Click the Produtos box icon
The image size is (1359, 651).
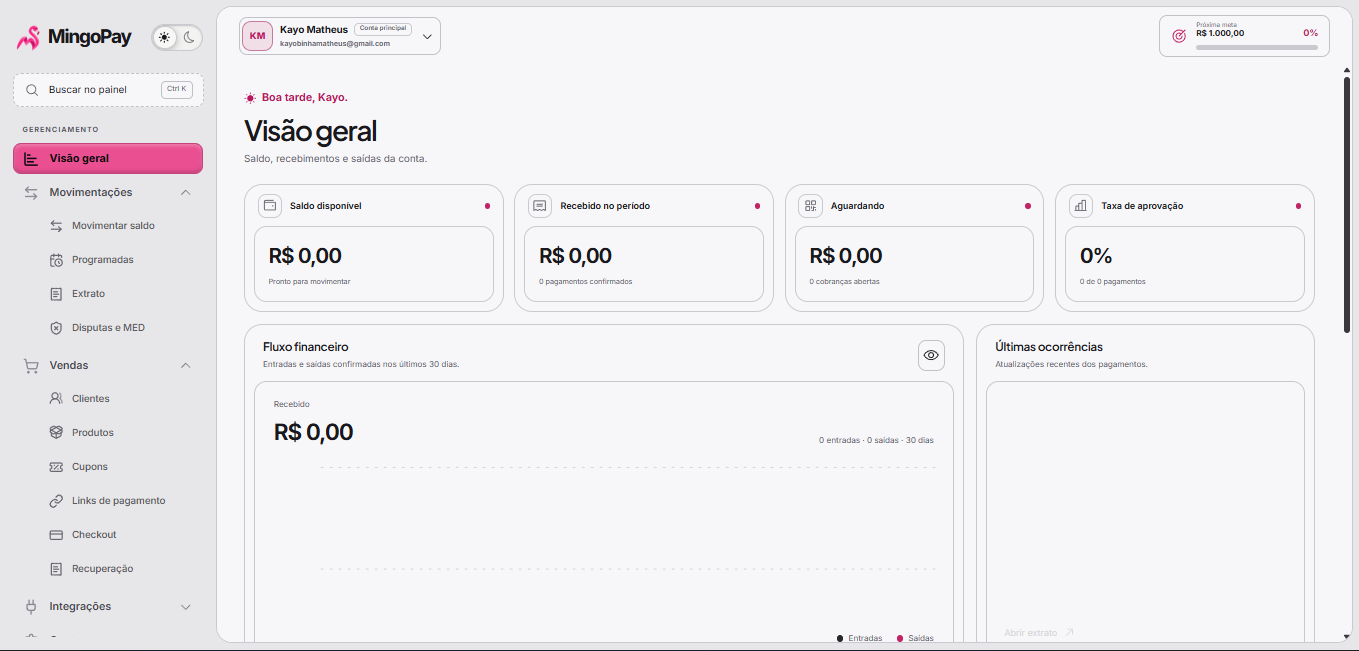point(56,433)
